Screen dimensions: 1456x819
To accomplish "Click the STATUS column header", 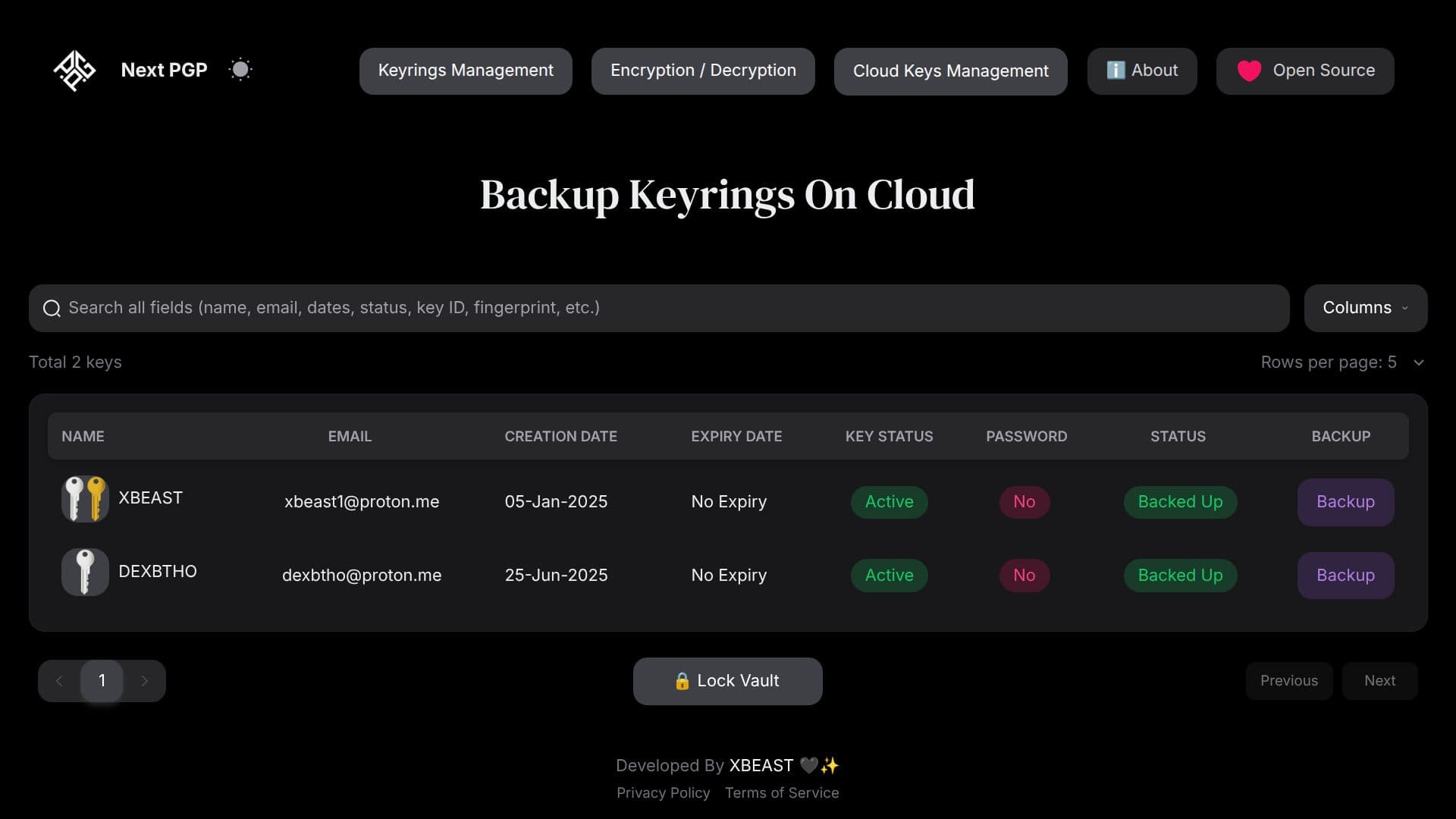I will [x=1178, y=436].
